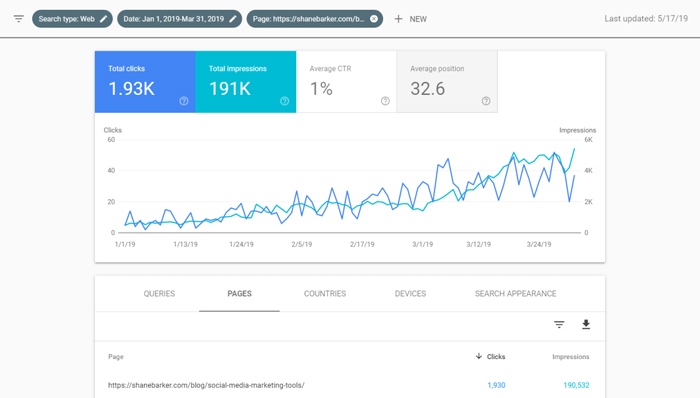Screen dimensions: 700x398
Task: Edit the Date range filter pencil icon
Action: (233, 19)
